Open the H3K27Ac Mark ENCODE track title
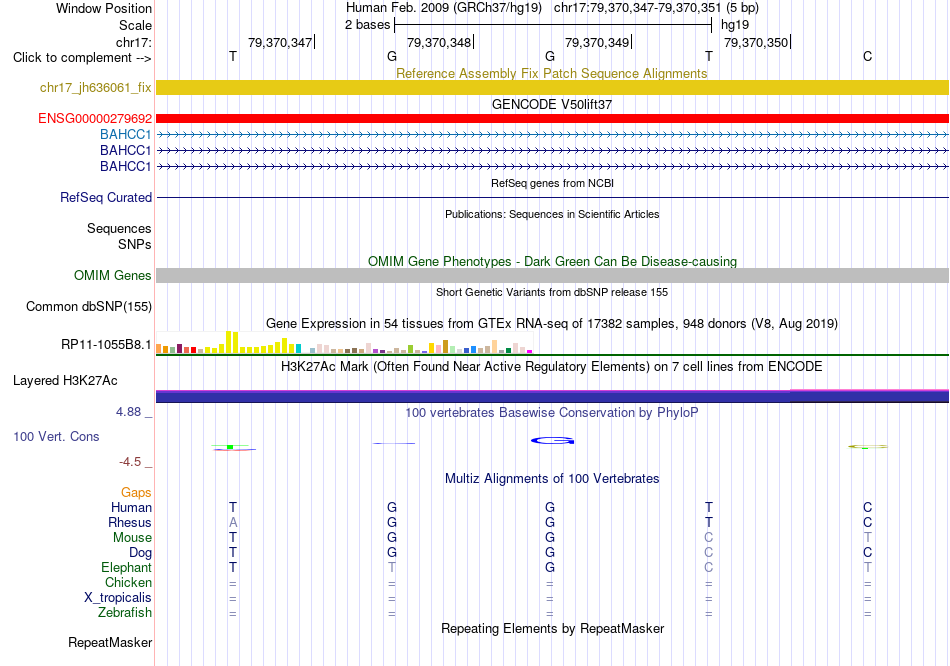The height and width of the screenshot is (666, 950). (x=551, y=367)
